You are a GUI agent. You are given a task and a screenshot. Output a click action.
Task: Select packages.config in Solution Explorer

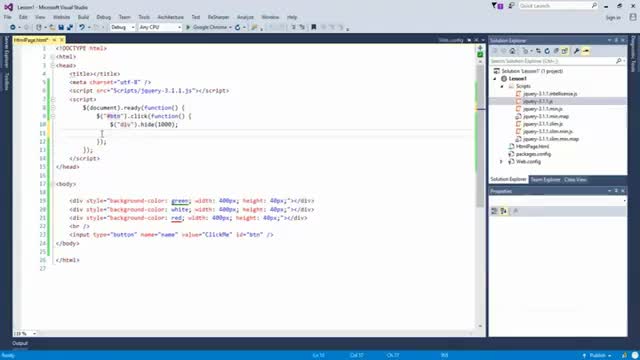point(533,154)
